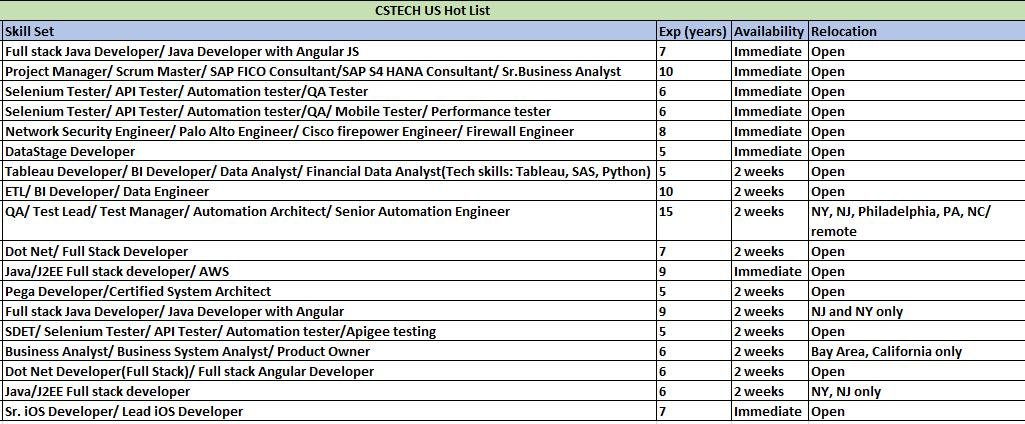Select the Dot Net/ Full Stack Developer cell

[x=96, y=251]
